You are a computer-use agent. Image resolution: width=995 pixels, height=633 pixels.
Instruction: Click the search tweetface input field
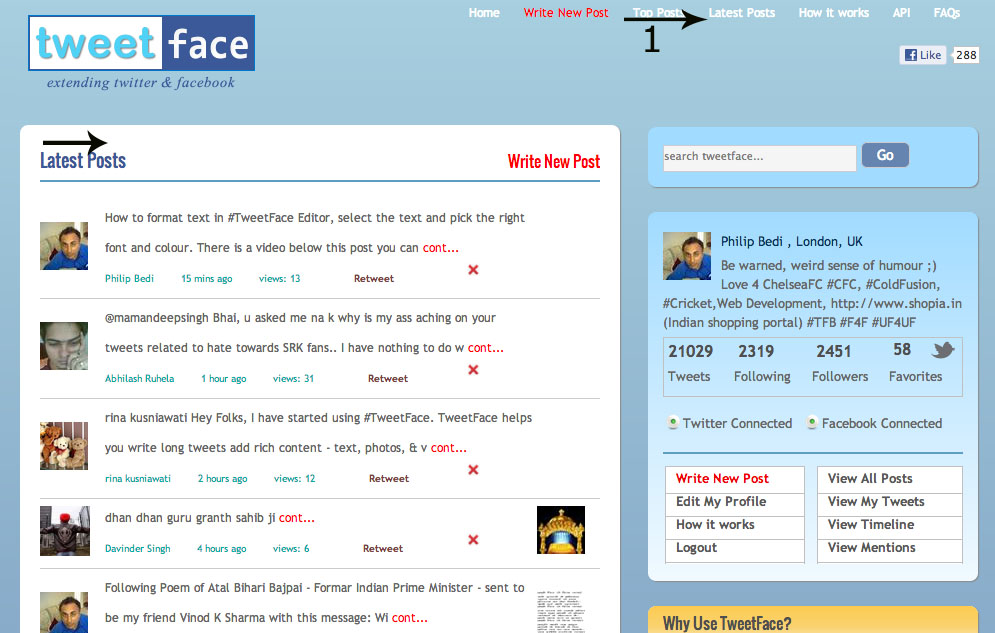[760, 158]
